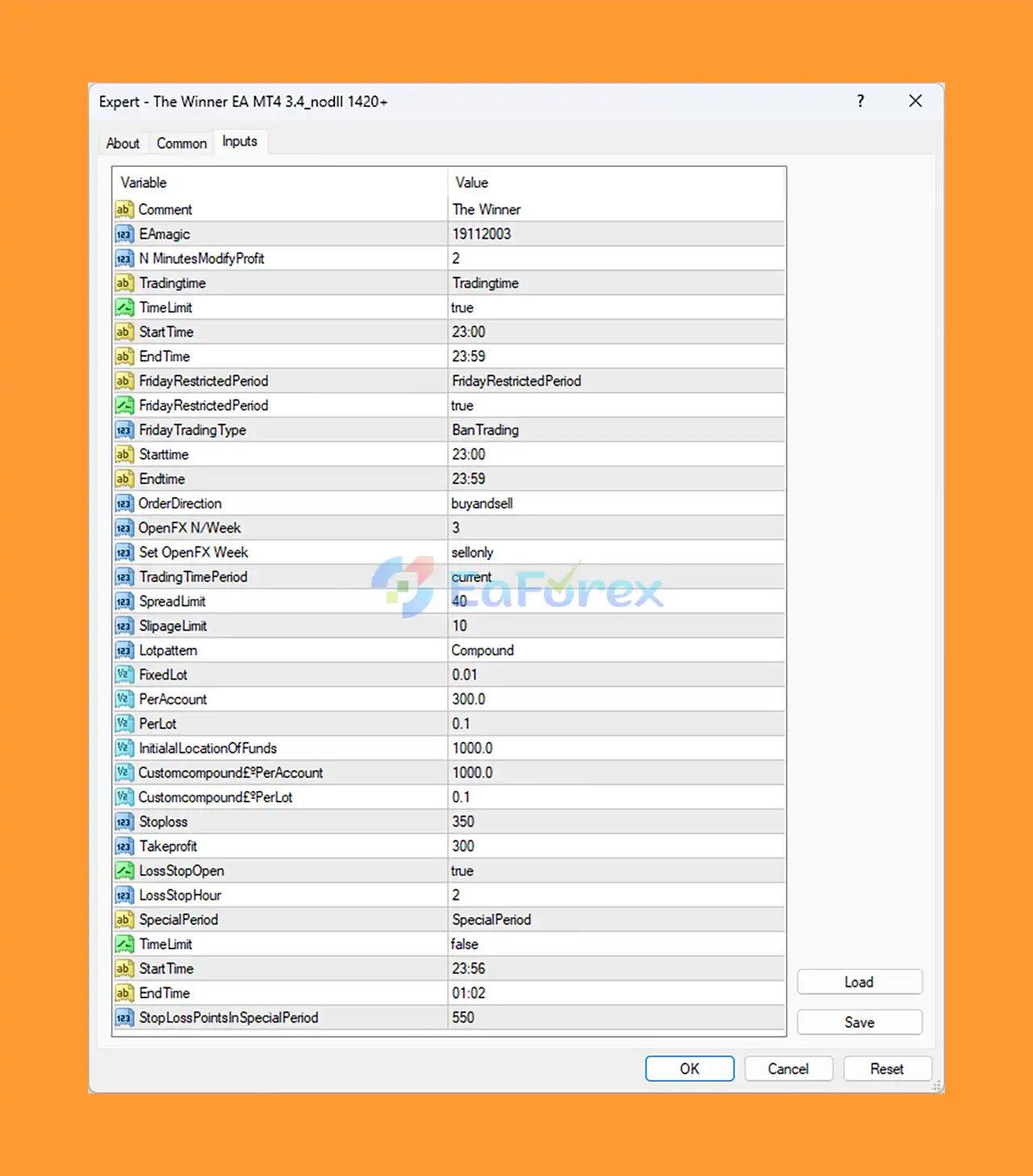Select the string icon next to SpecialPeriod
The width and height of the screenshot is (1033, 1176).
[123, 919]
